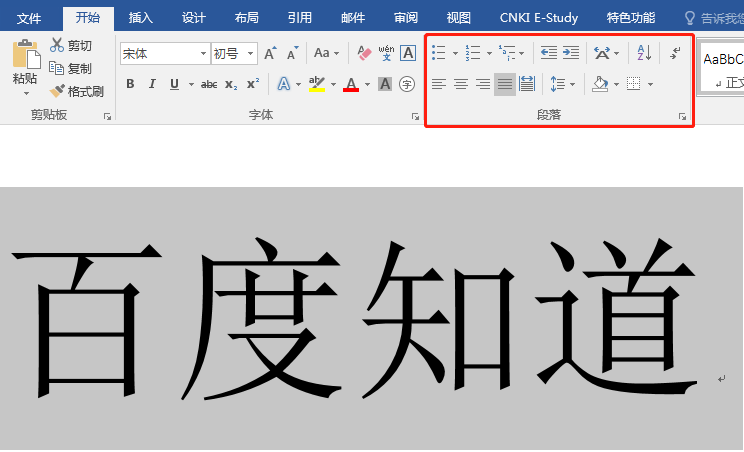
Task: Switch to the 布局 Layout tab
Action: (247, 18)
